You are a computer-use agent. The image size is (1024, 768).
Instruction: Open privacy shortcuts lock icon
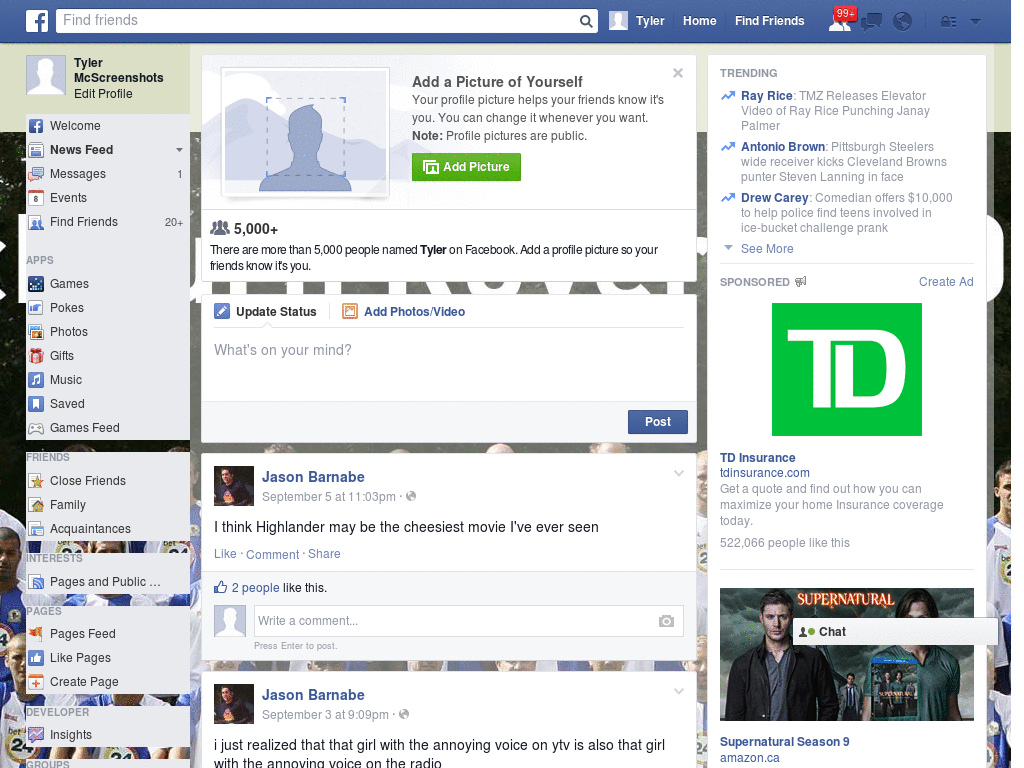[949, 22]
